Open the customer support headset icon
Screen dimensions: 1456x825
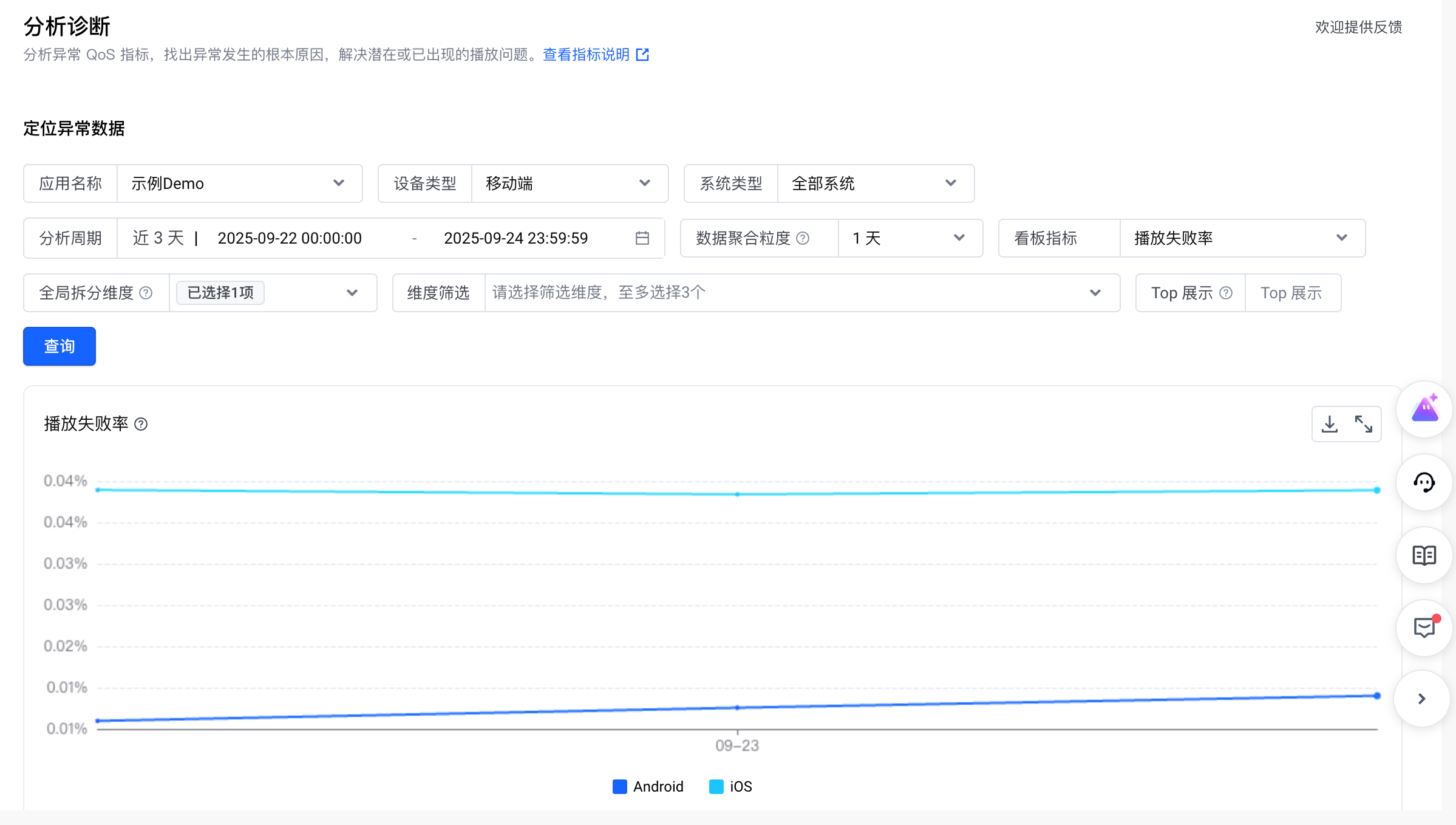click(x=1424, y=482)
